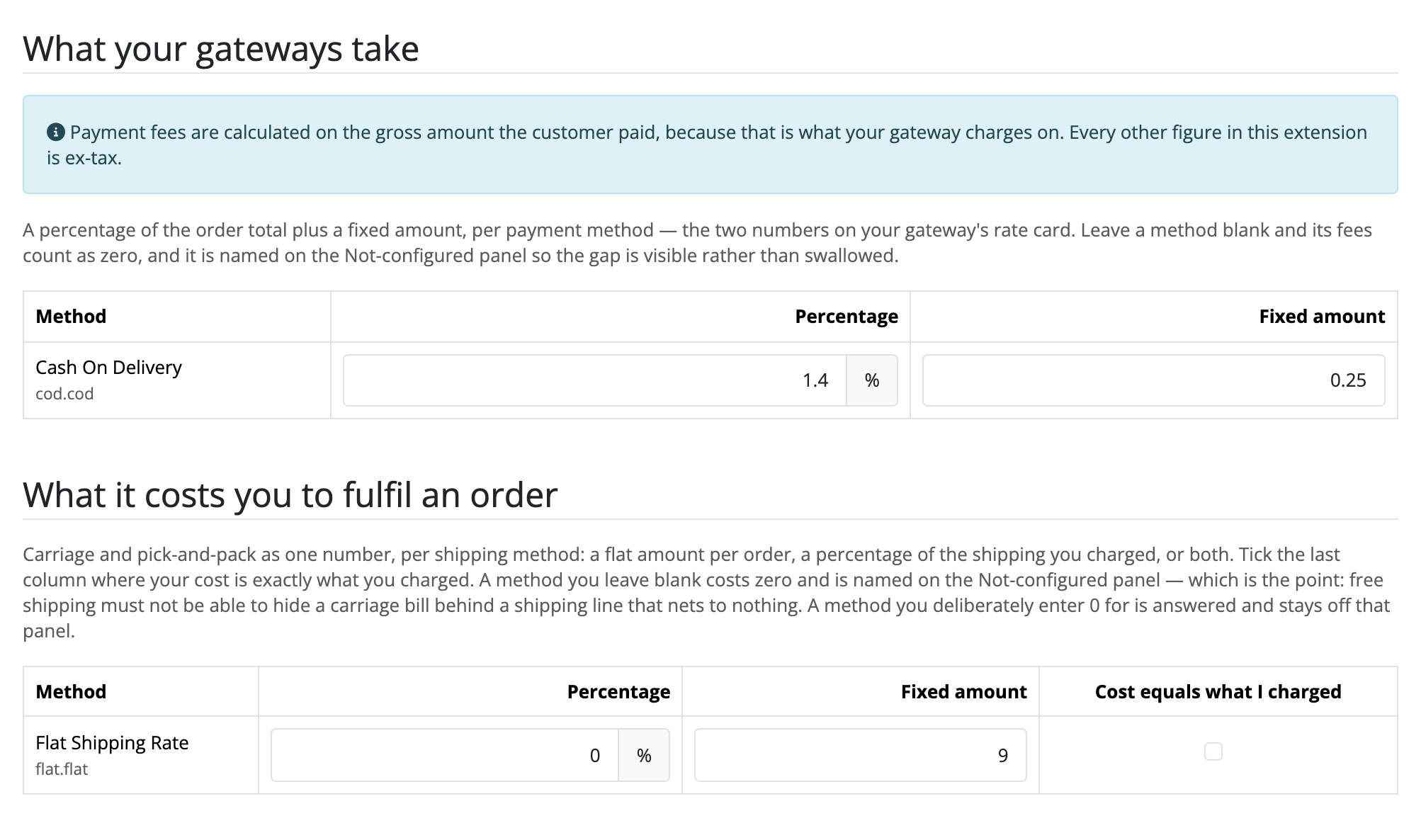The width and height of the screenshot is (1421, 840).
Task: Edit Flat Shipping Rate fixed amount field
Action: tap(860, 756)
